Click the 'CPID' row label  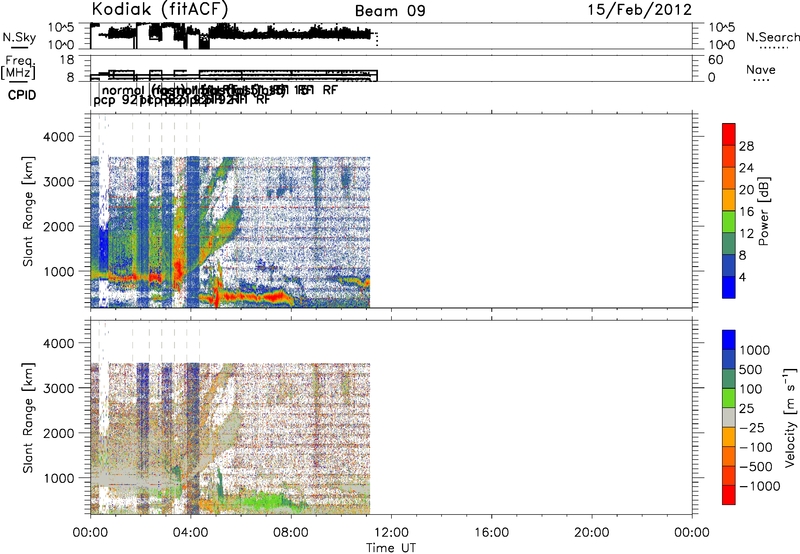pyautogui.click(x=22, y=95)
